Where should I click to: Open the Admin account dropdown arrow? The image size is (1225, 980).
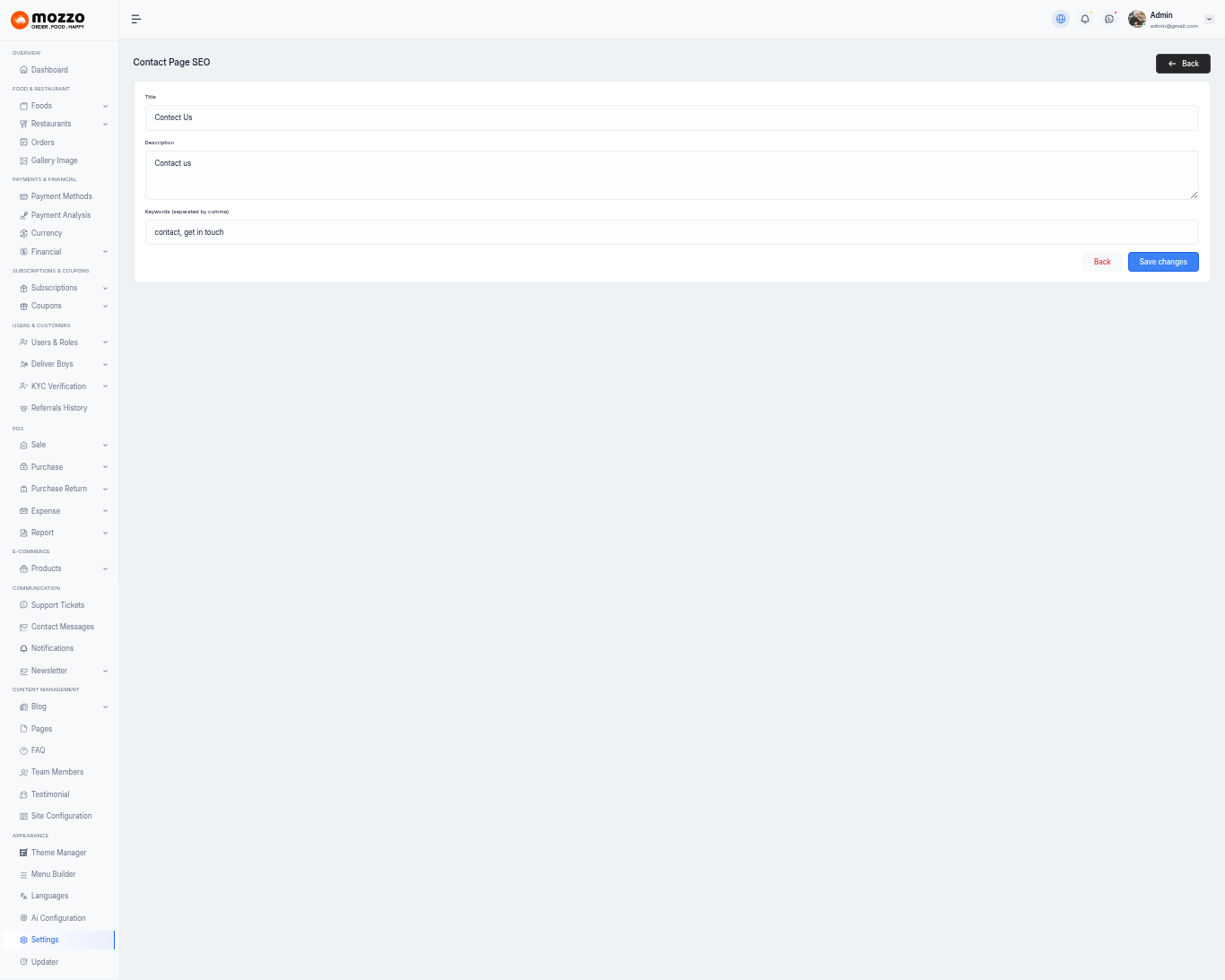point(1209,19)
